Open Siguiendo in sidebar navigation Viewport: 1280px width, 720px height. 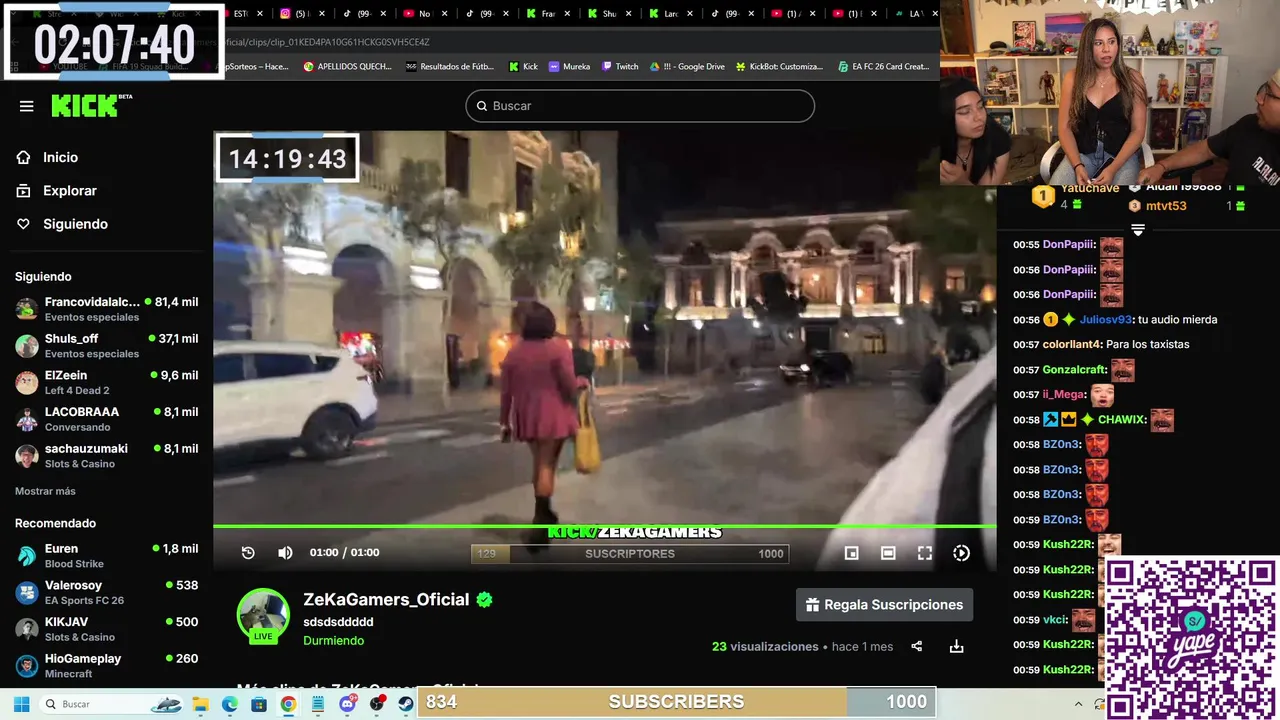pos(75,224)
